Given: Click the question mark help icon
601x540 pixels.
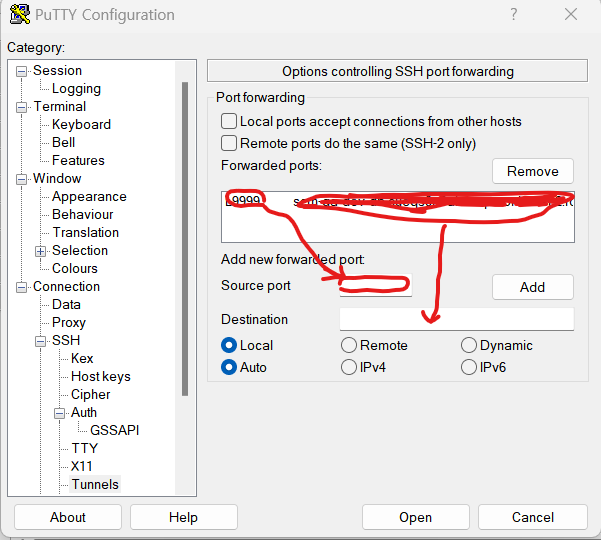Looking at the screenshot, I should (514, 15).
